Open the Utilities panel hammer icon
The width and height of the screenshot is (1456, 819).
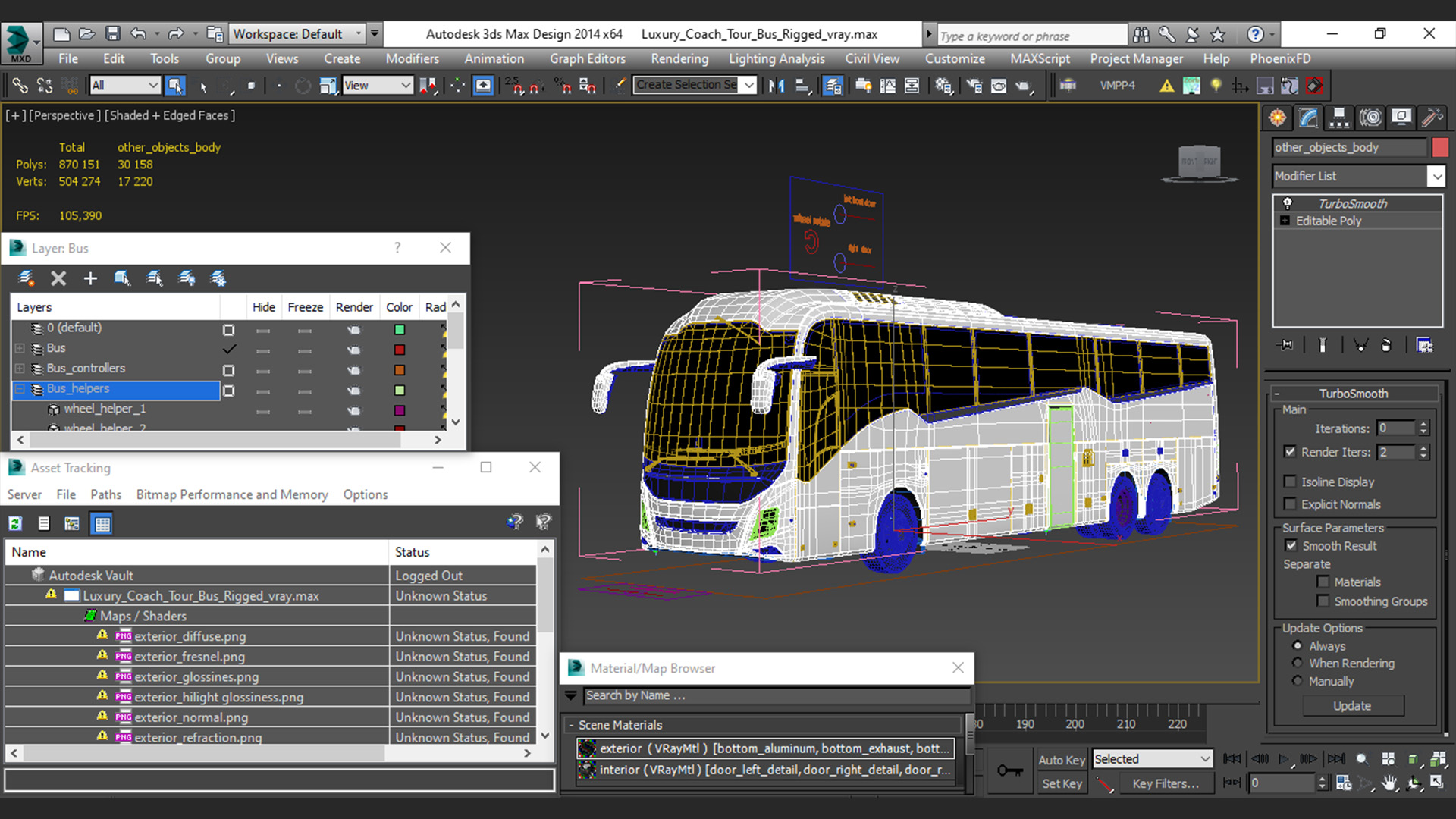(x=1432, y=118)
